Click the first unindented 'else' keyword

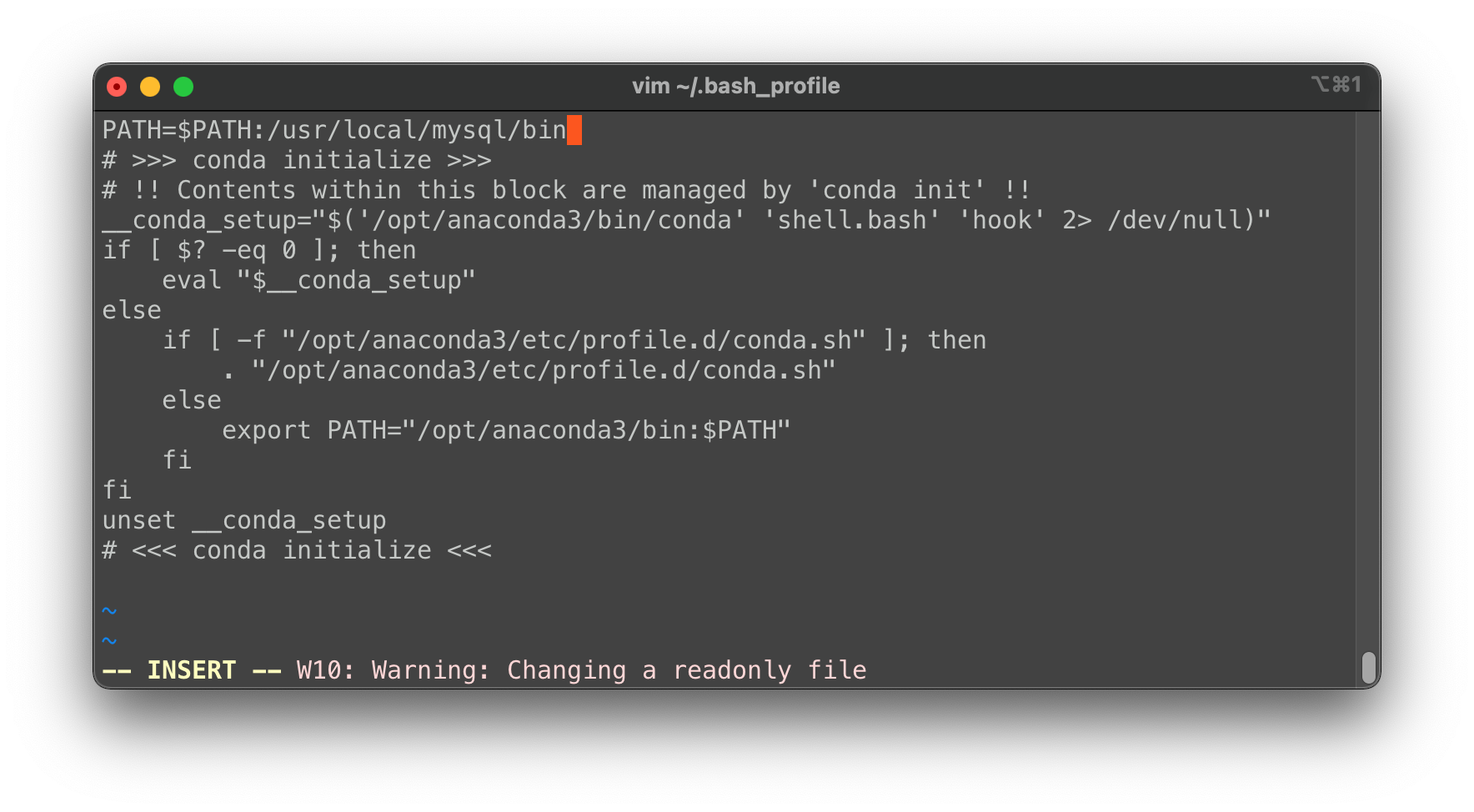[x=132, y=310]
